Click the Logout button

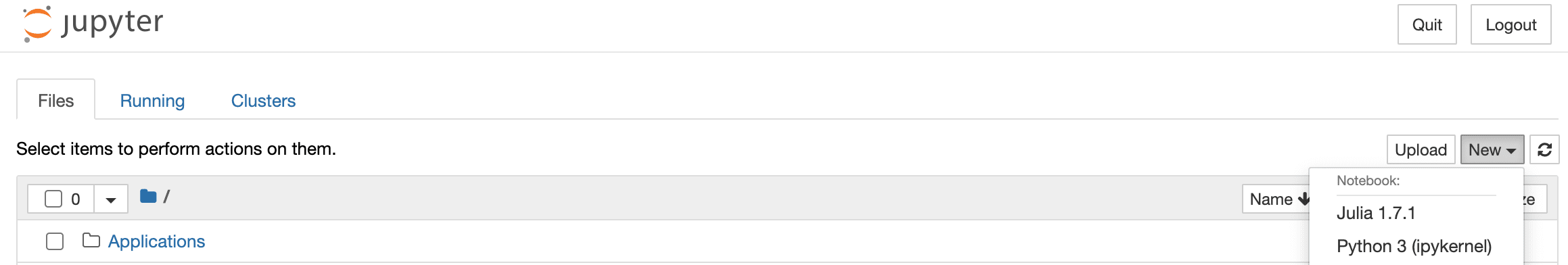(1511, 24)
